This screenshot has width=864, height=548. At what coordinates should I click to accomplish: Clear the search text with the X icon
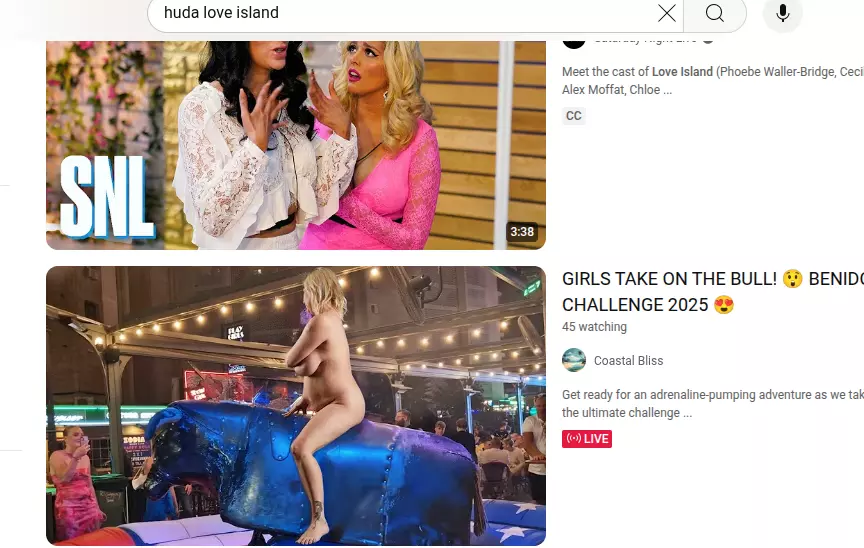[x=667, y=13]
